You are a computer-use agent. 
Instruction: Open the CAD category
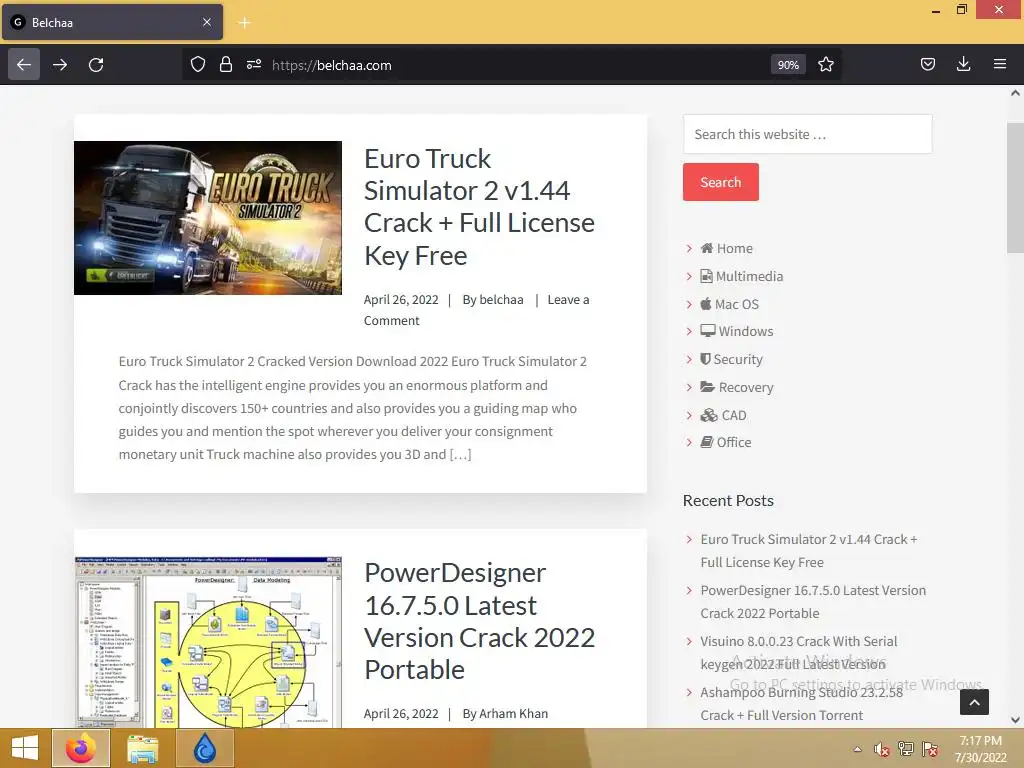coord(734,415)
